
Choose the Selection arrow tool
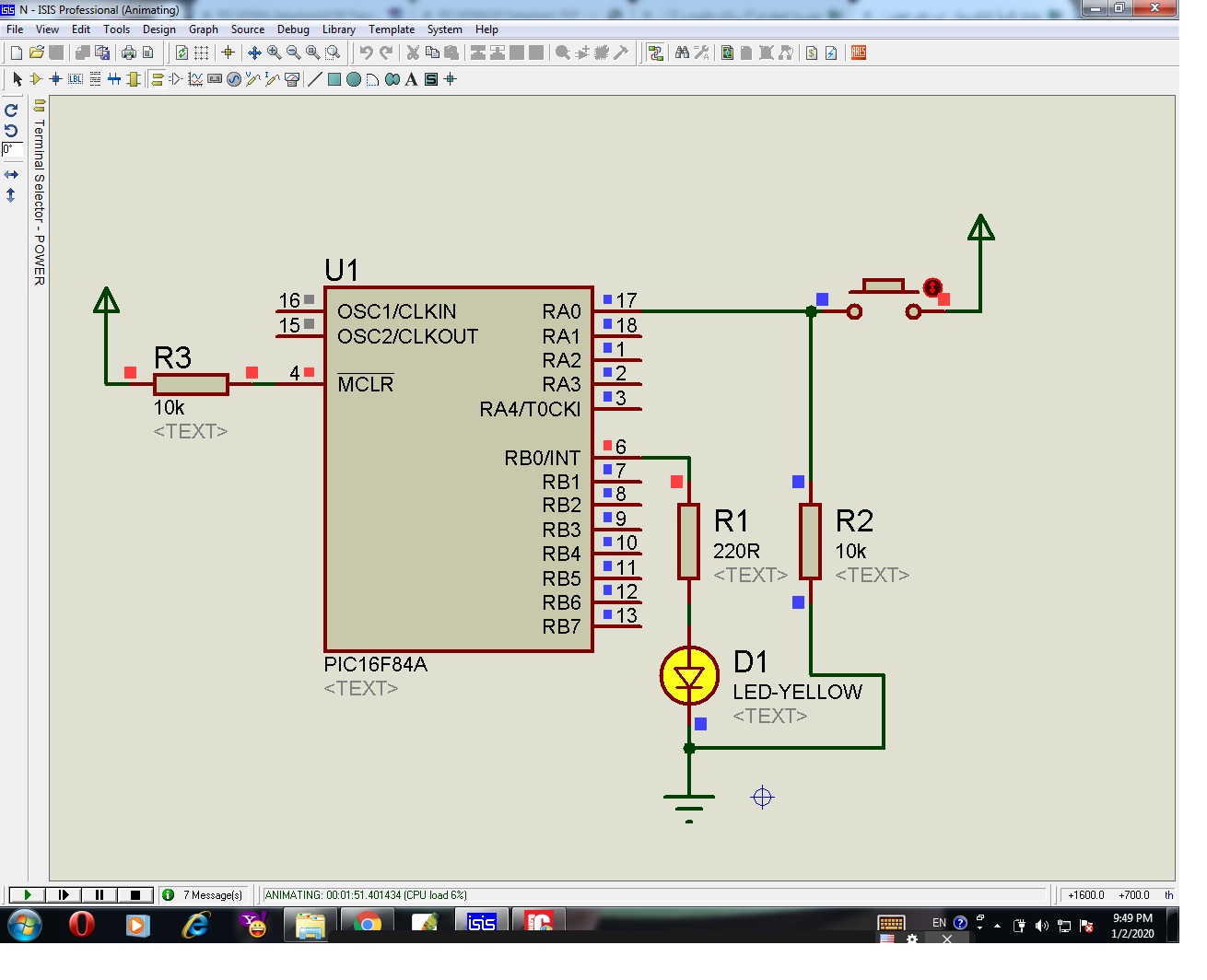[17, 79]
